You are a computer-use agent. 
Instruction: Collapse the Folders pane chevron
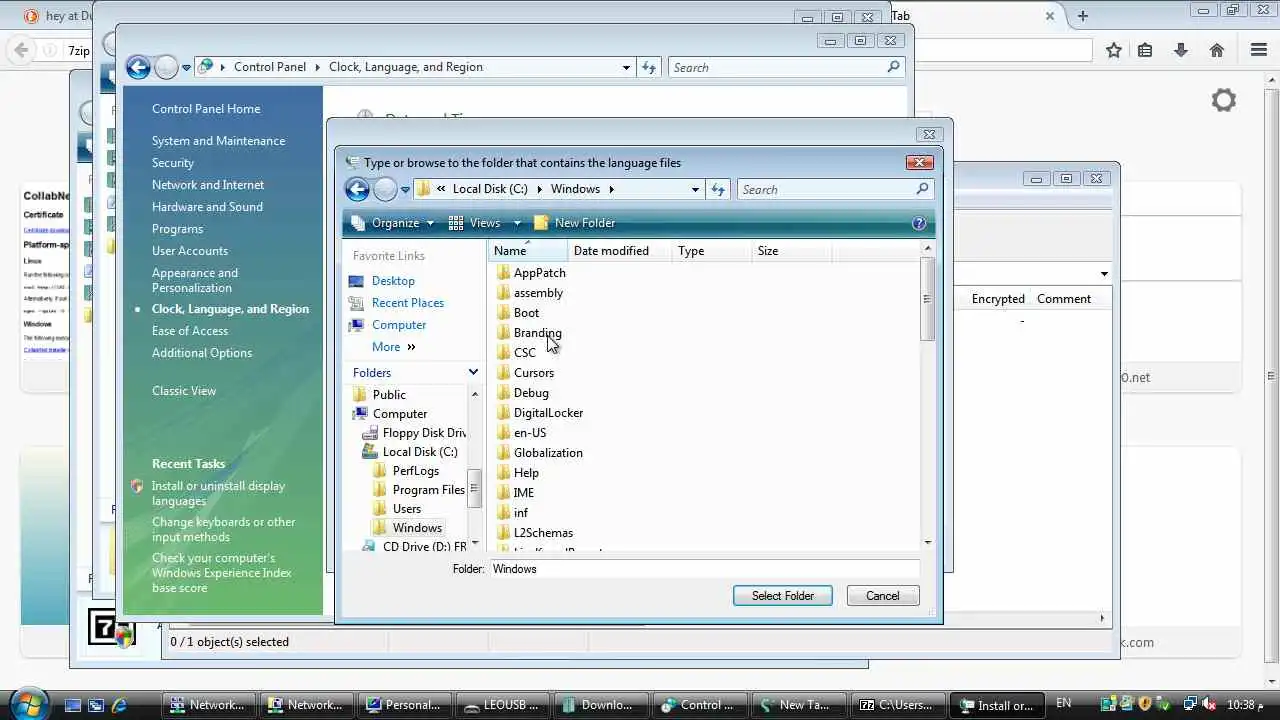pos(473,372)
